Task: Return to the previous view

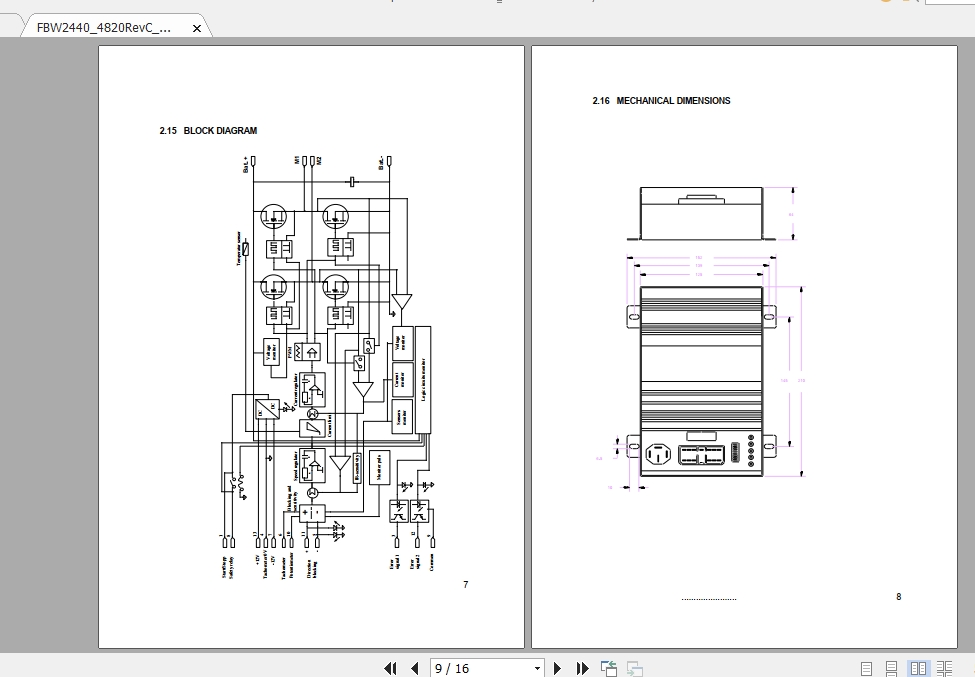Action: [607, 668]
